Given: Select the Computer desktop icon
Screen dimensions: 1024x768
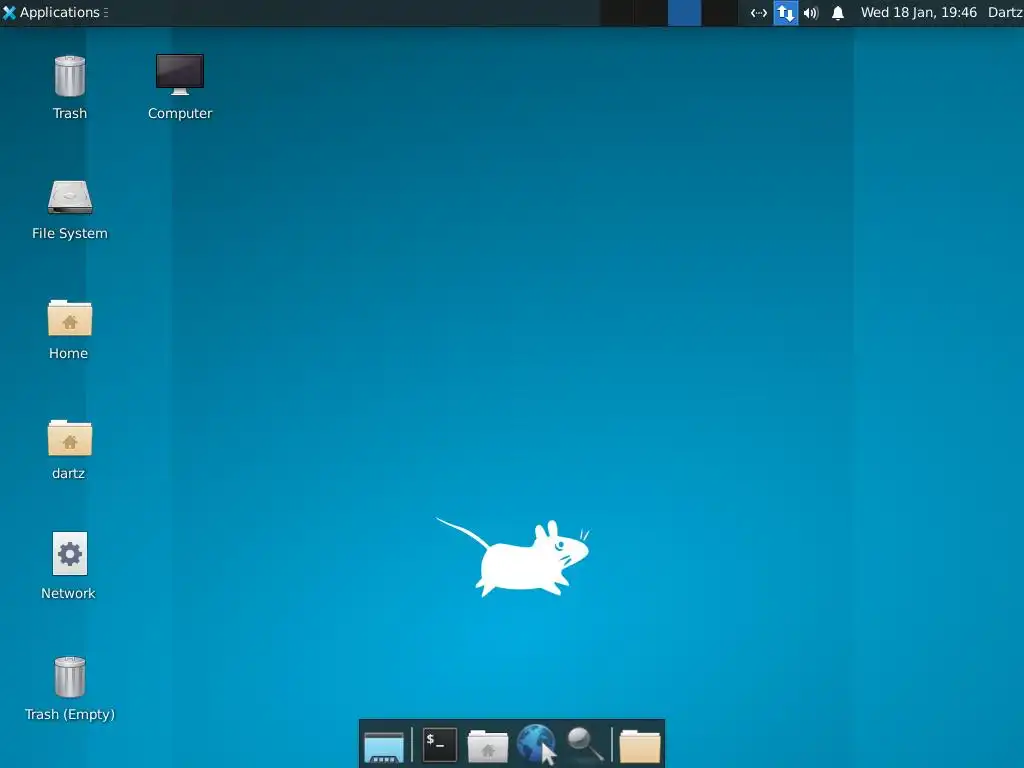Looking at the screenshot, I should pos(180,88).
